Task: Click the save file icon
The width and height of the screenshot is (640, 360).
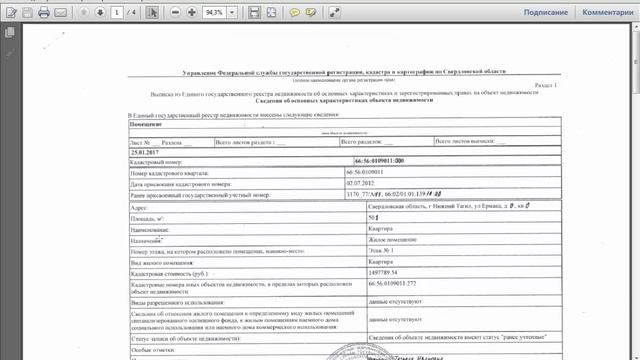Action: [27, 13]
